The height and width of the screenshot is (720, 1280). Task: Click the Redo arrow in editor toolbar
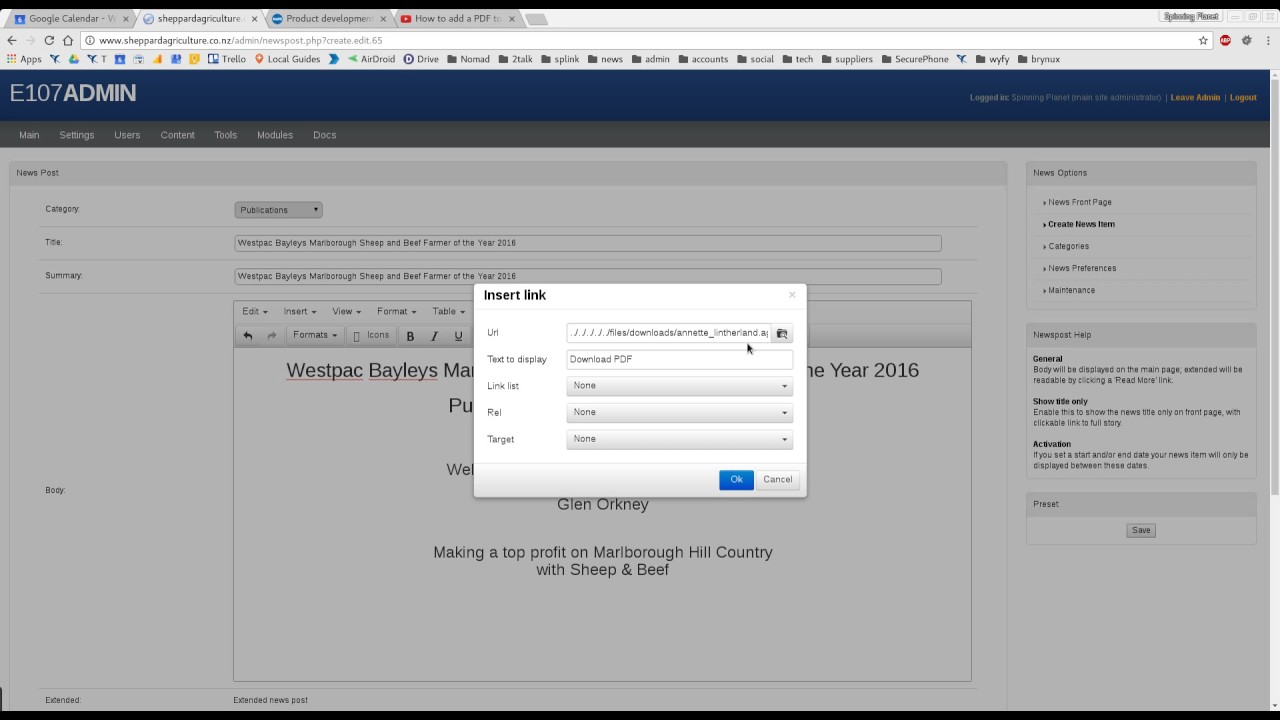271,336
